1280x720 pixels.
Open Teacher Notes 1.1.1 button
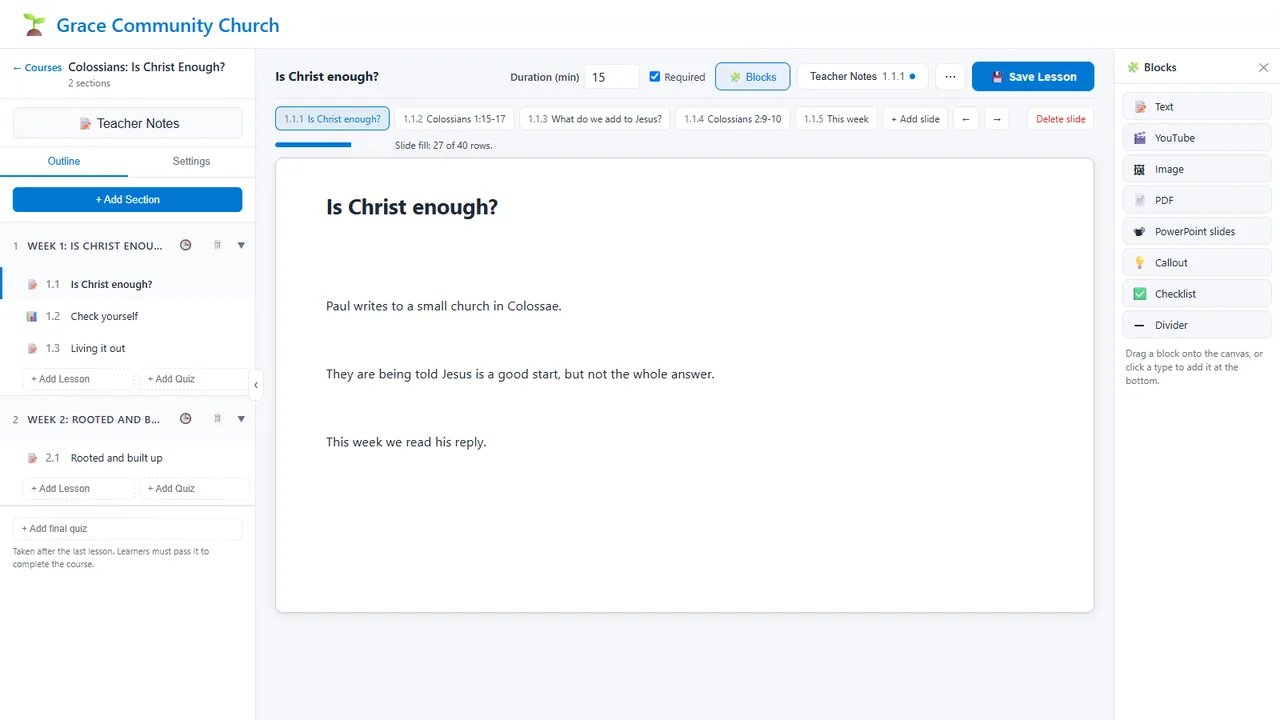pos(862,77)
